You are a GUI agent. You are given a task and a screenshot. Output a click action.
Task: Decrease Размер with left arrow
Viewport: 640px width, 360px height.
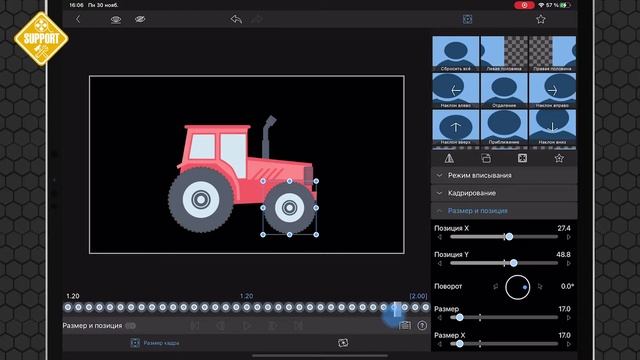[440, 318]
